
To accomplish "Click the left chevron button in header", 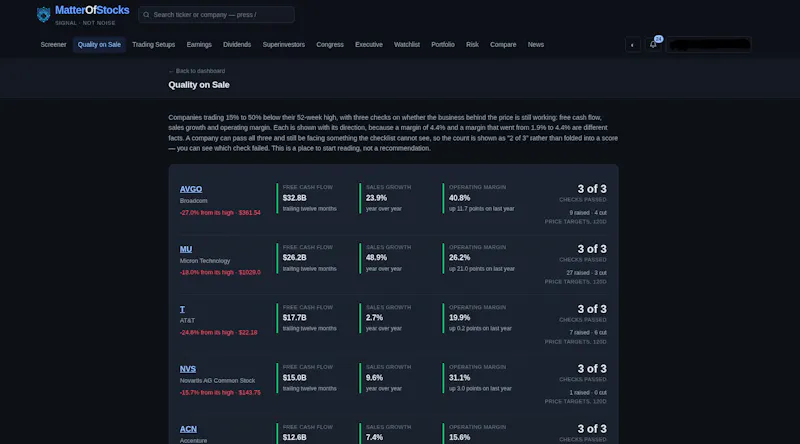I will click(x=633, y=44).
